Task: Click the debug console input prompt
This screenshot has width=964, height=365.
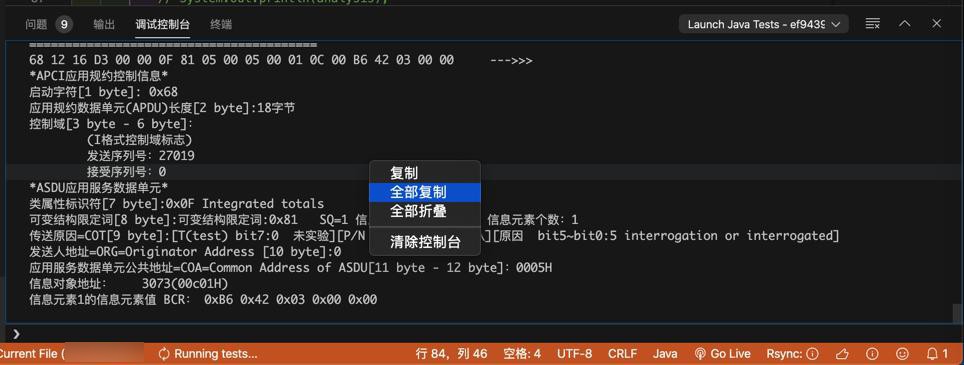Action: [480, 334]
